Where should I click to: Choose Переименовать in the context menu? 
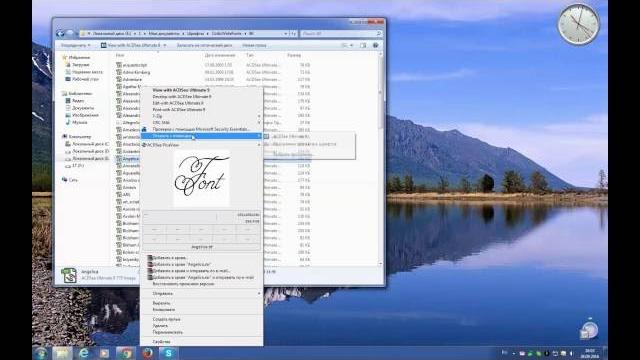[x=201, y=333]
